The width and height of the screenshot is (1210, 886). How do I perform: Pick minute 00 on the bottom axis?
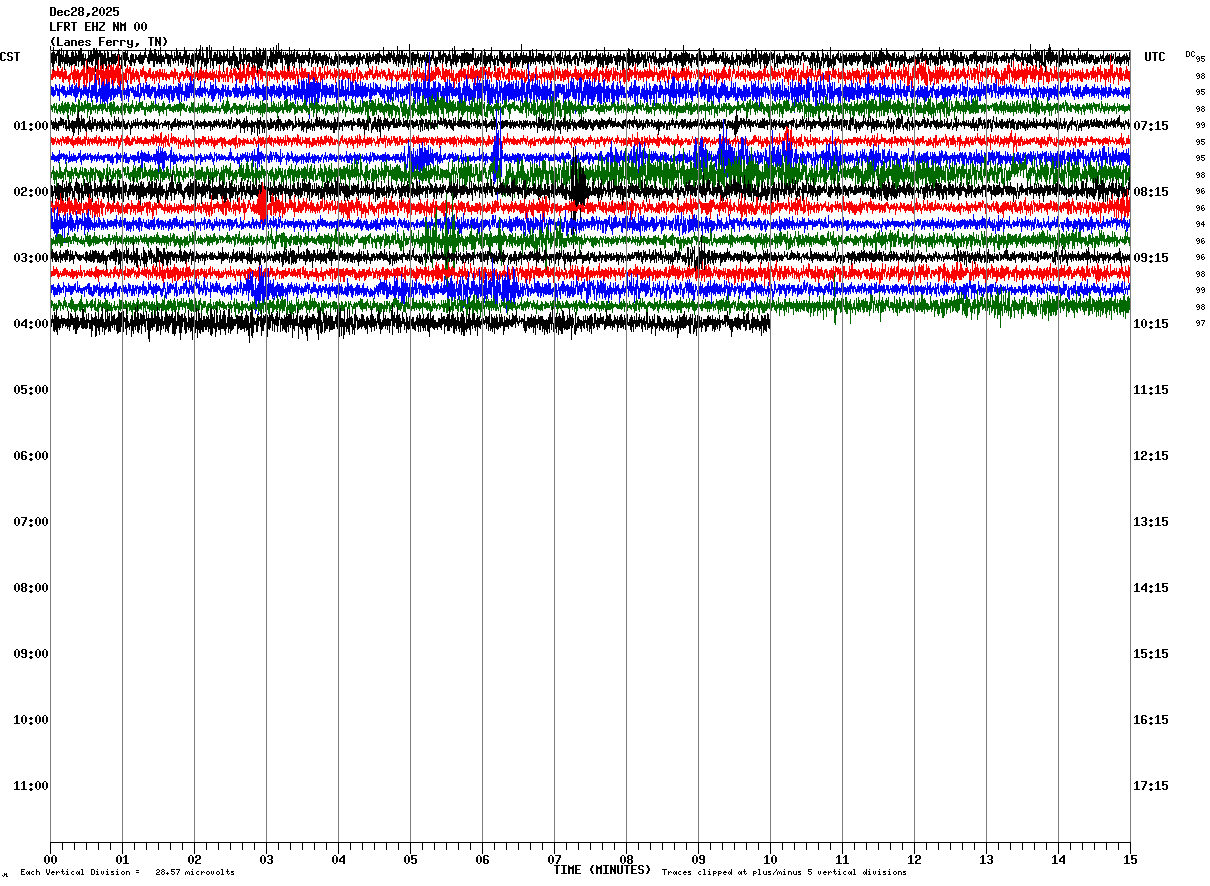50,859
